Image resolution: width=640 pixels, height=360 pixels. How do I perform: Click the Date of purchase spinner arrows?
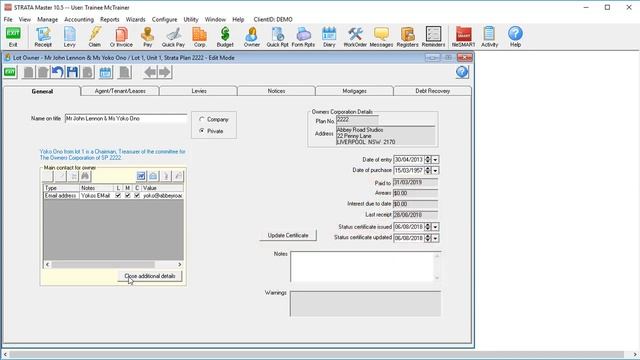[x=428, y=170]
